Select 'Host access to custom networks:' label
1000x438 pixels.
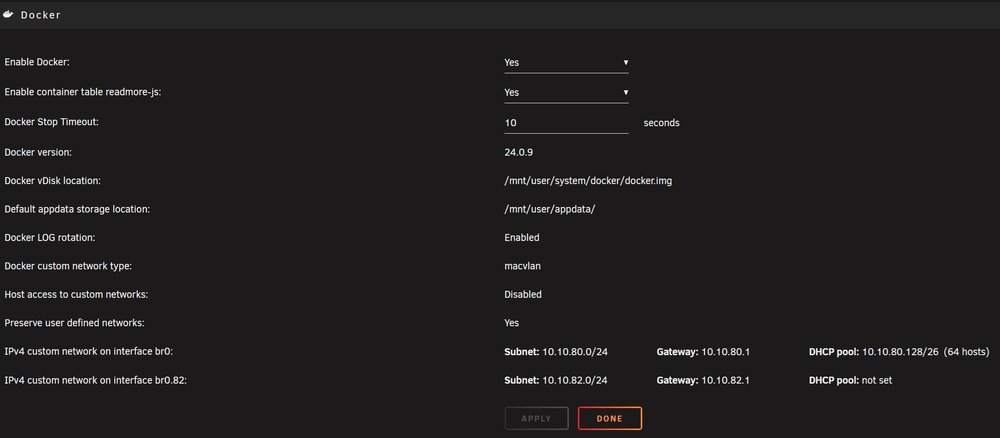coord(76,295)
